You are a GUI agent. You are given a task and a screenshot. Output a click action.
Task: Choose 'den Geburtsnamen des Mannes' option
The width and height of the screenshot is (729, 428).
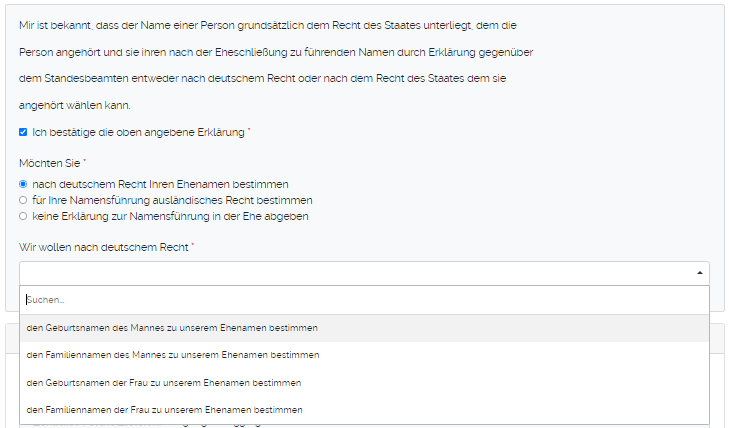tap(173, 327)
